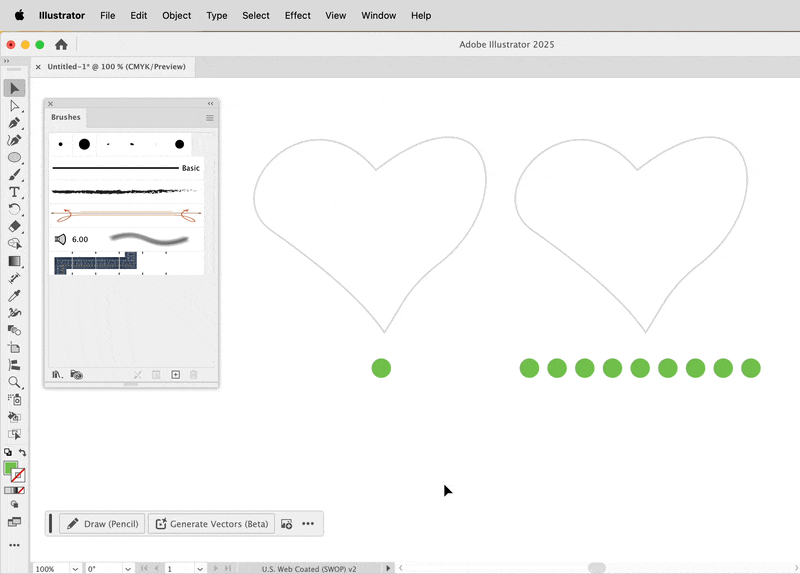Swap fill and stroke colors
This screenshot has height=574, width=800.
(22, 452)
